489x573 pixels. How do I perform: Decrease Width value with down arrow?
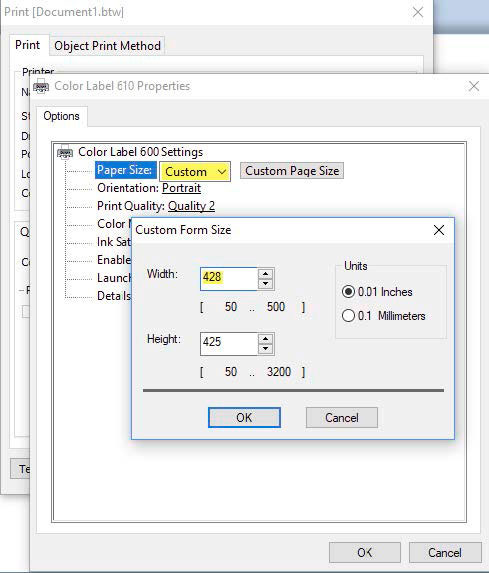[265, 284]
